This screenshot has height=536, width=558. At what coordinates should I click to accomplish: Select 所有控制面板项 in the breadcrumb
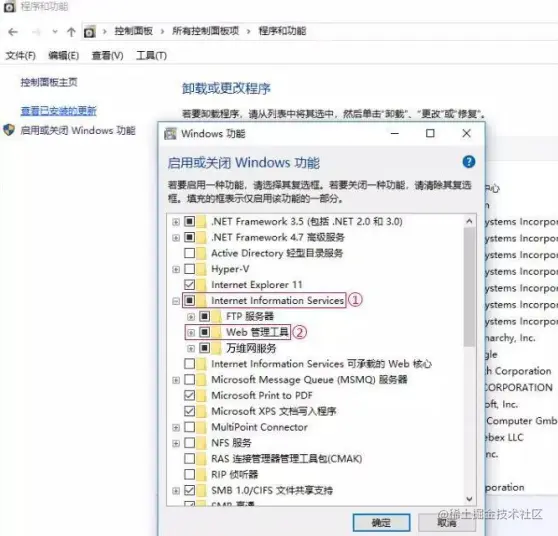pos(205,31)
